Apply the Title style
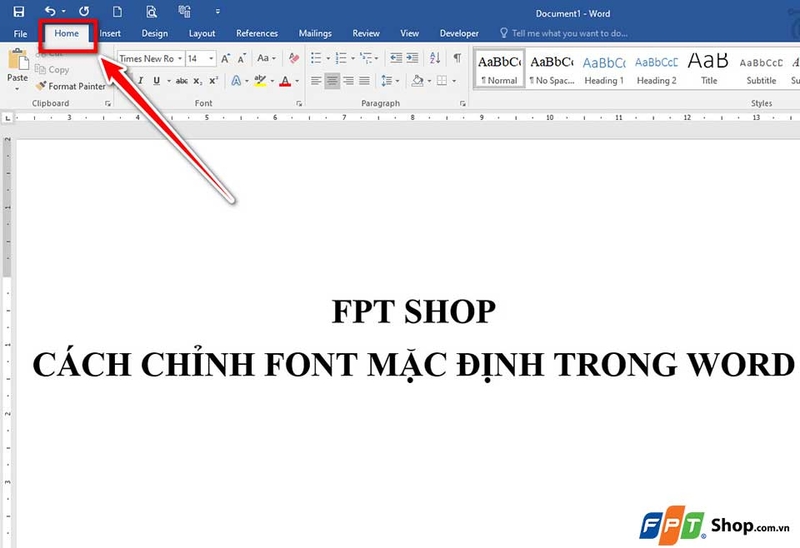The width and height of the screenshot is (800, 548). [x=709, y=69]
